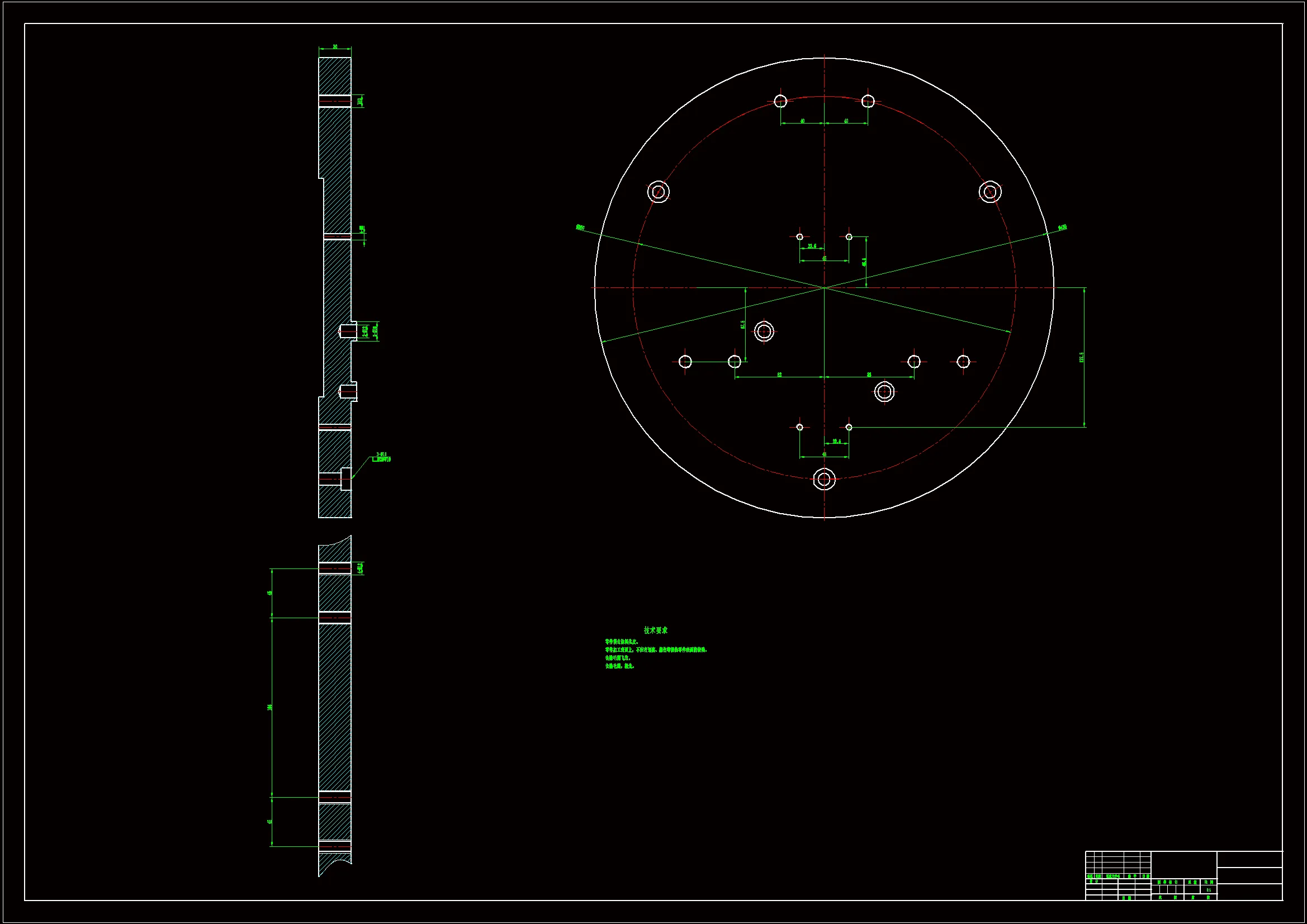Click the left 40 dimension under top holes
This screenshot has width=1307, height=924.
(x=803, y=121)
